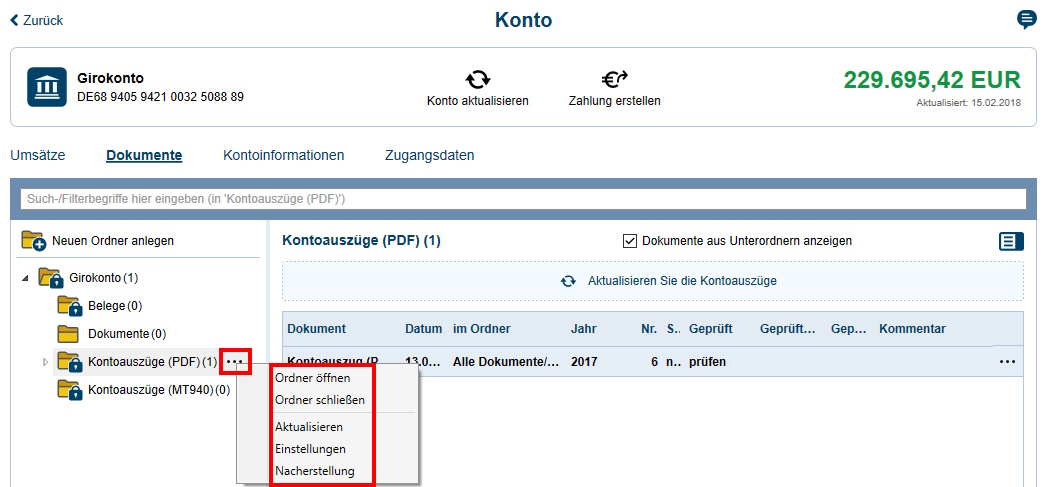Click the Neuen Ordner anlegen folder icon

click(x=33, y=241)
